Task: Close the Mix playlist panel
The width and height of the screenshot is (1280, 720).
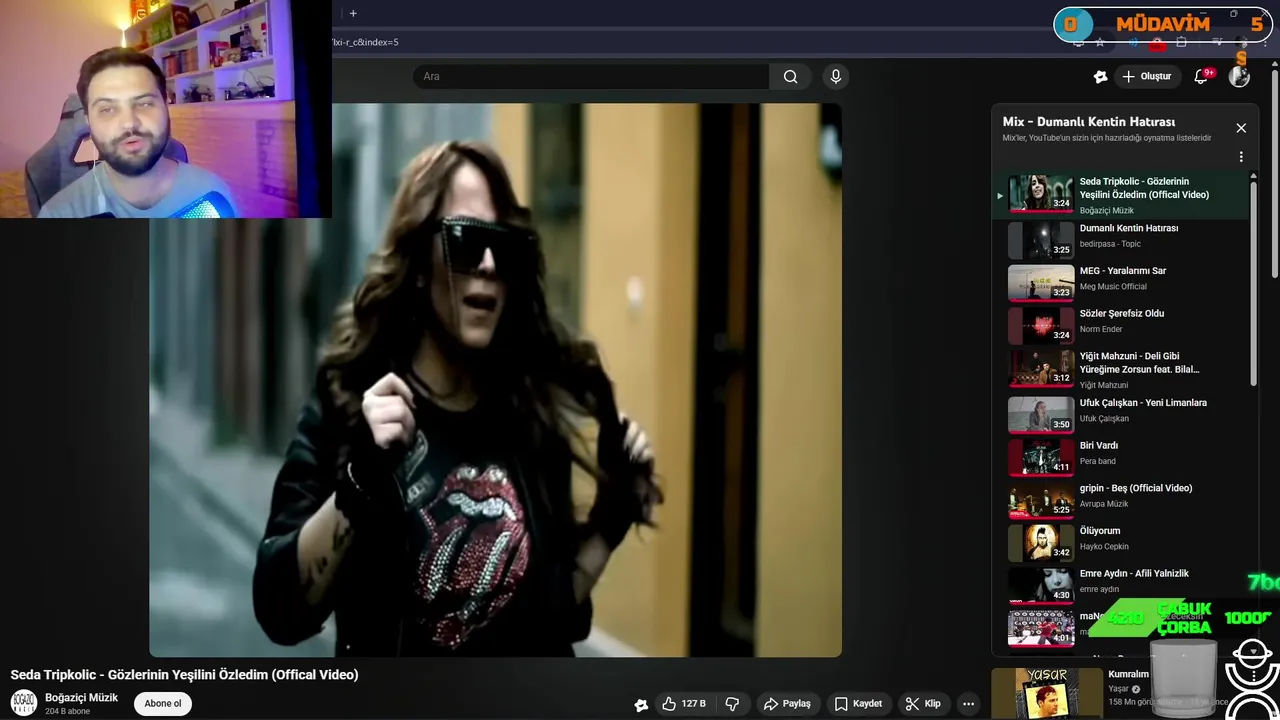Action: tap(1241, 128)
